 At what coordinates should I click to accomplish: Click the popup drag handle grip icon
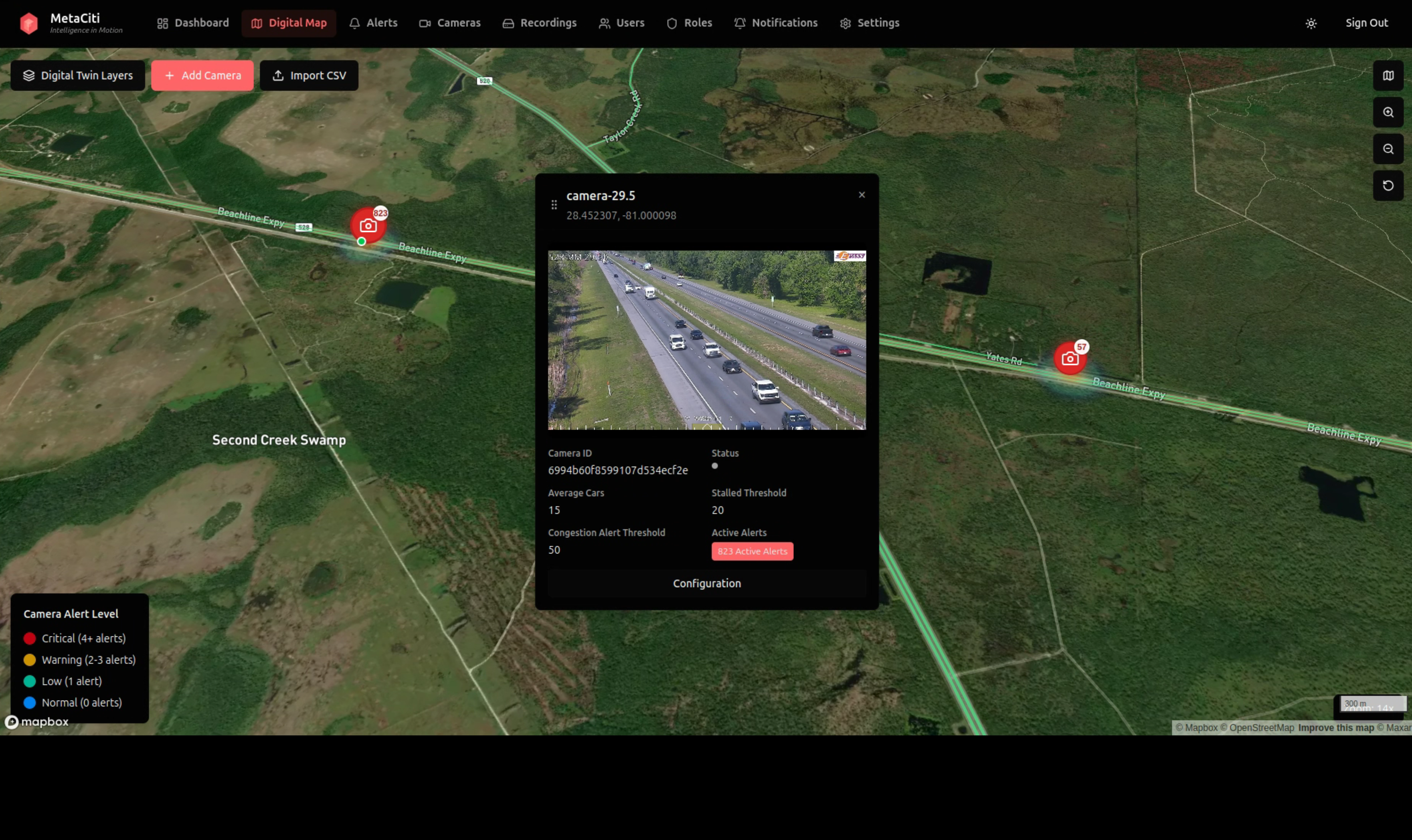554,205
